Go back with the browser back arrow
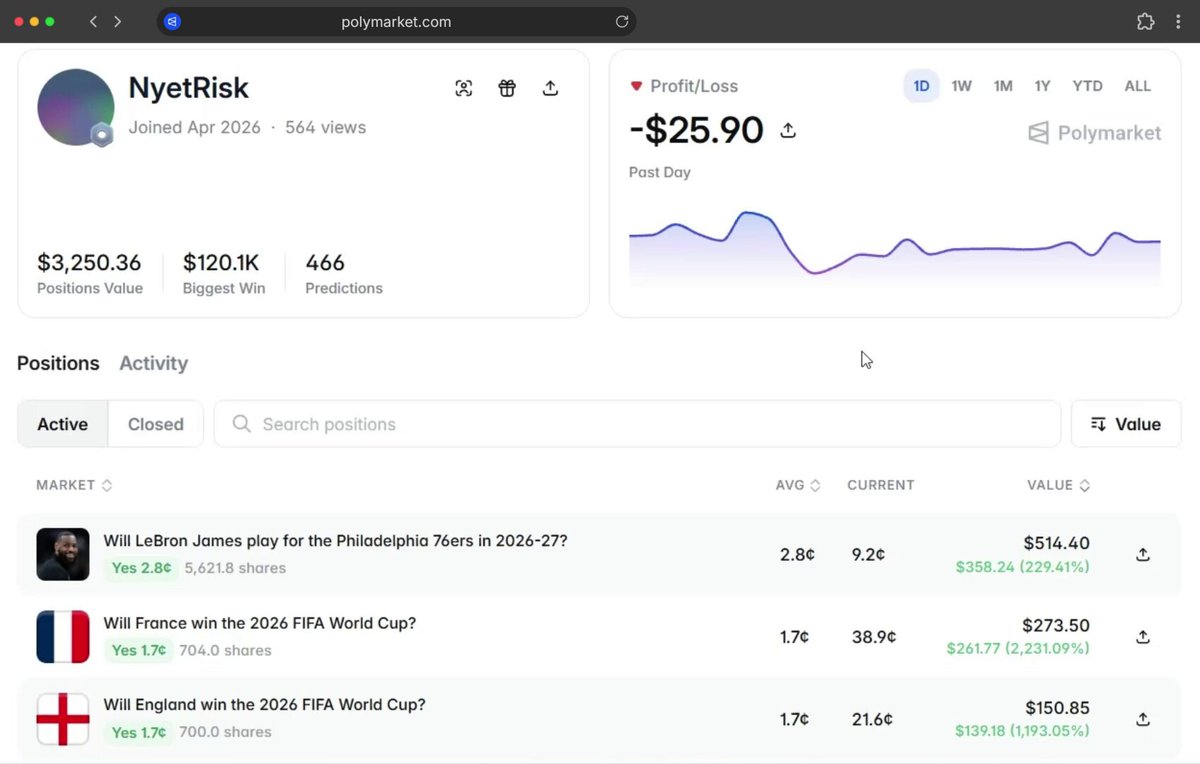 93,21
